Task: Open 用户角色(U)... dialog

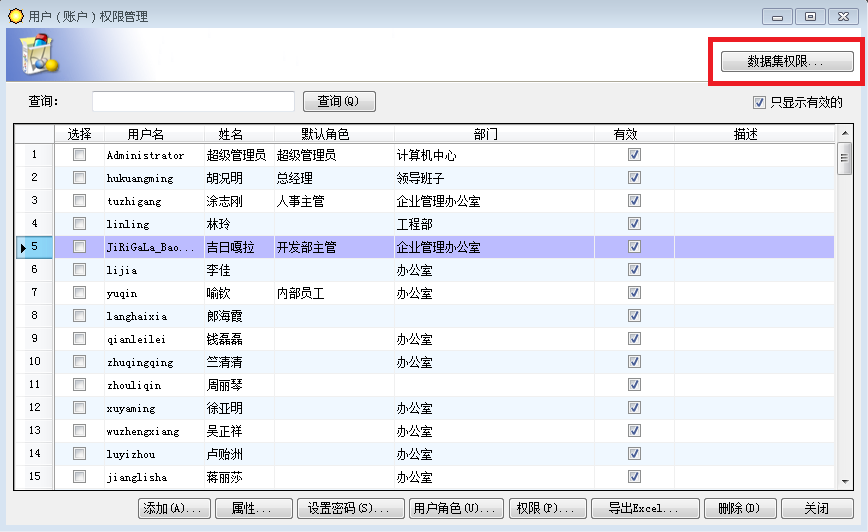Action: pos(456,508)
